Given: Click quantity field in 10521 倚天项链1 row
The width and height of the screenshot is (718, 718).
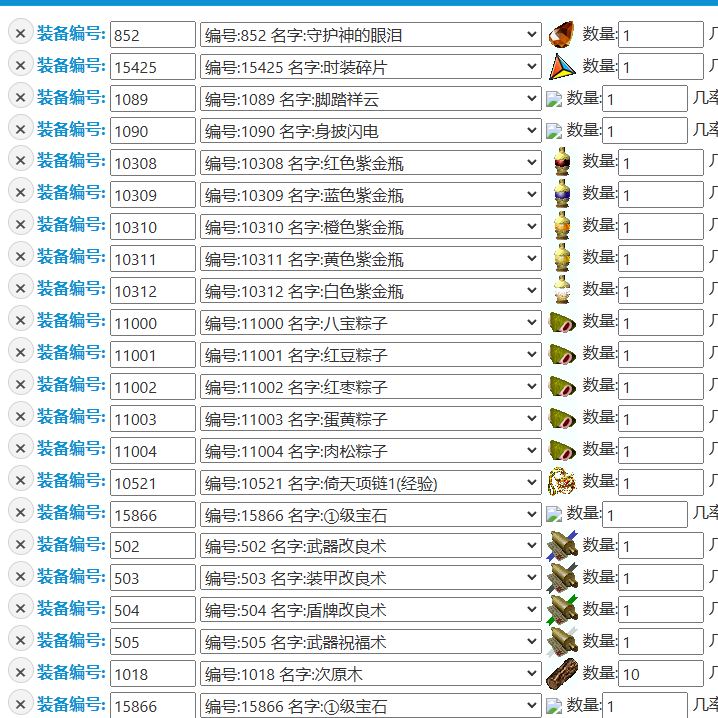Looking at the screenshot, I should pos(661,483).
